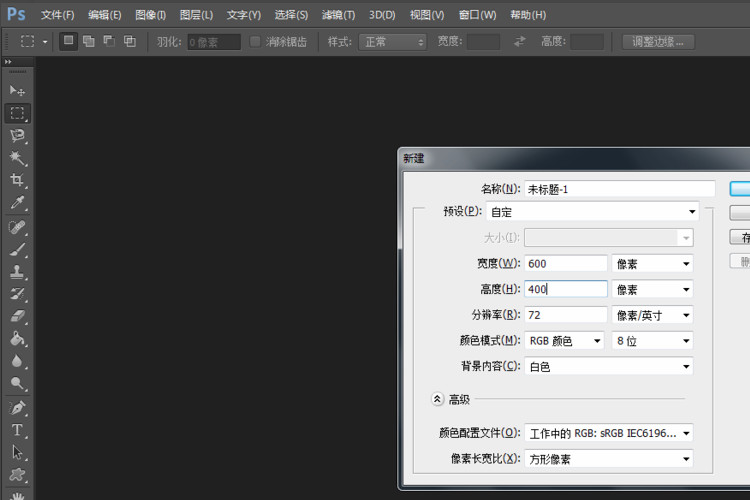Open the 3D(D) menu
The image size is (750, 500).
382,15
